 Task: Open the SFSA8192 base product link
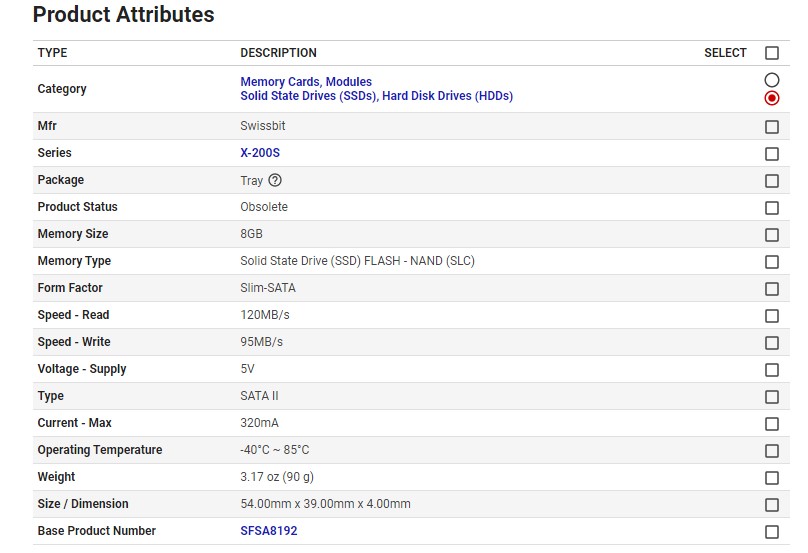[x=268, y=531]
